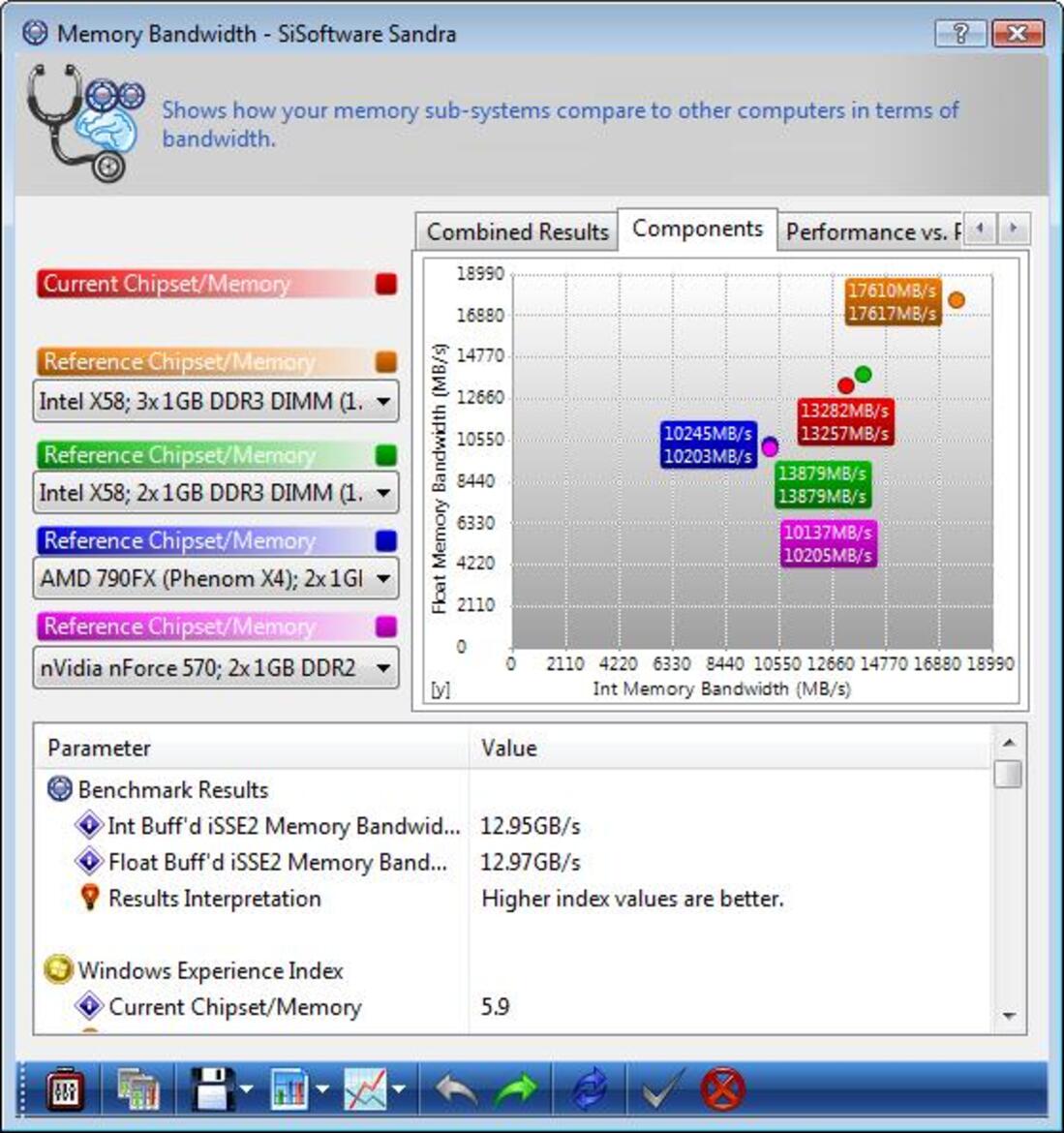Click the line graph toolbar icon
The height and width of the screenshot is (1133, 1064).
pyautogui.click(x=366, y=1088)
